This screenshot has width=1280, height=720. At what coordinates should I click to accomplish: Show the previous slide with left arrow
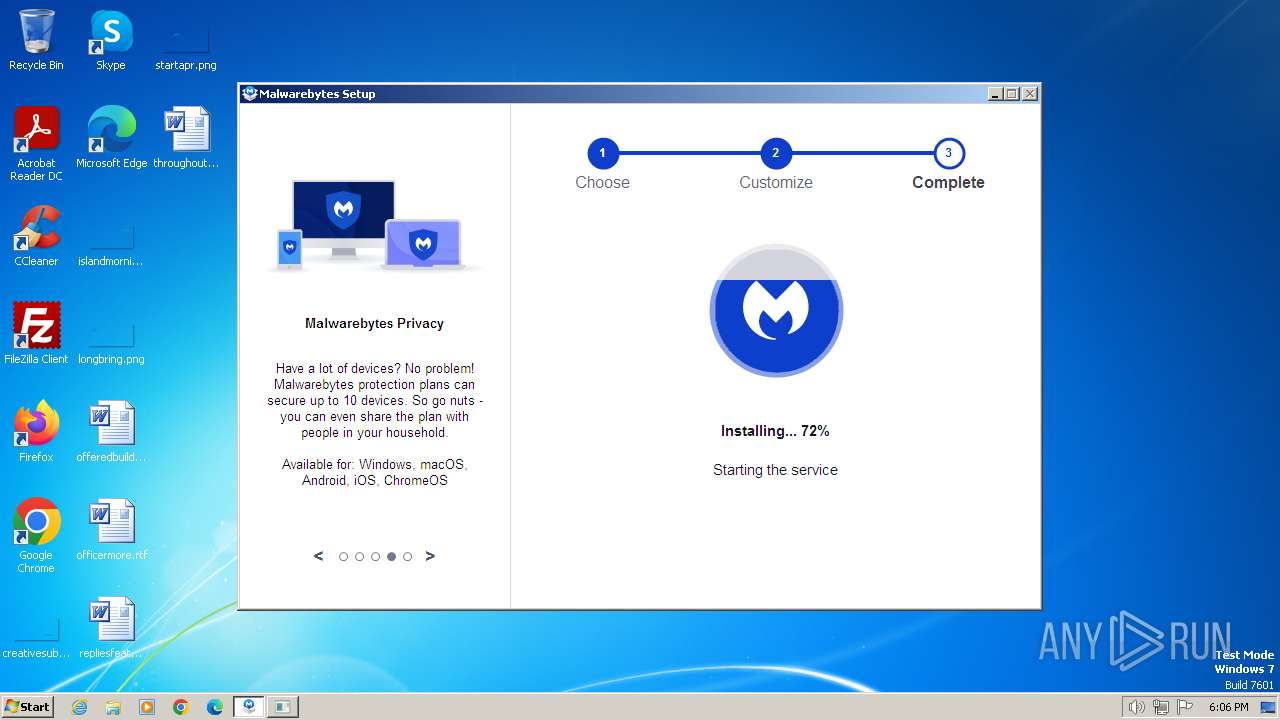point(318,556)
